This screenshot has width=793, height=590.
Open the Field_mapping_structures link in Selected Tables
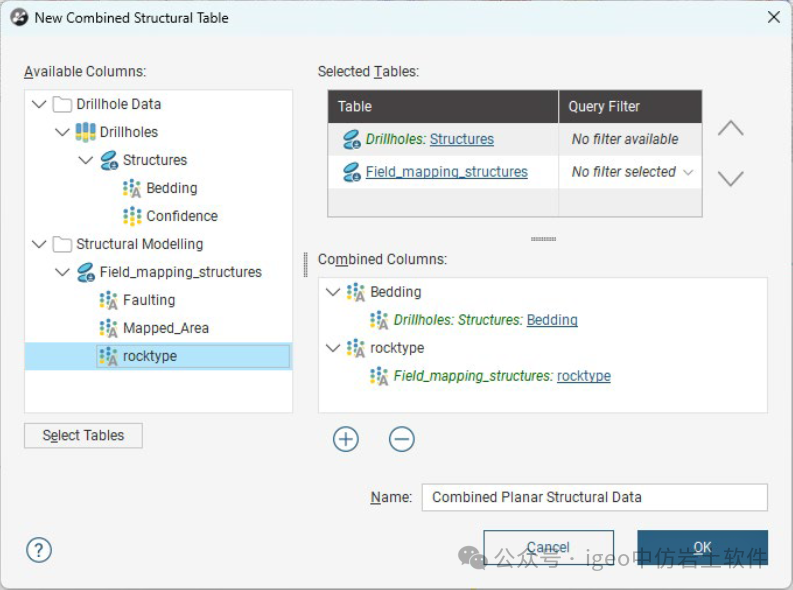[x=446, y=172]
